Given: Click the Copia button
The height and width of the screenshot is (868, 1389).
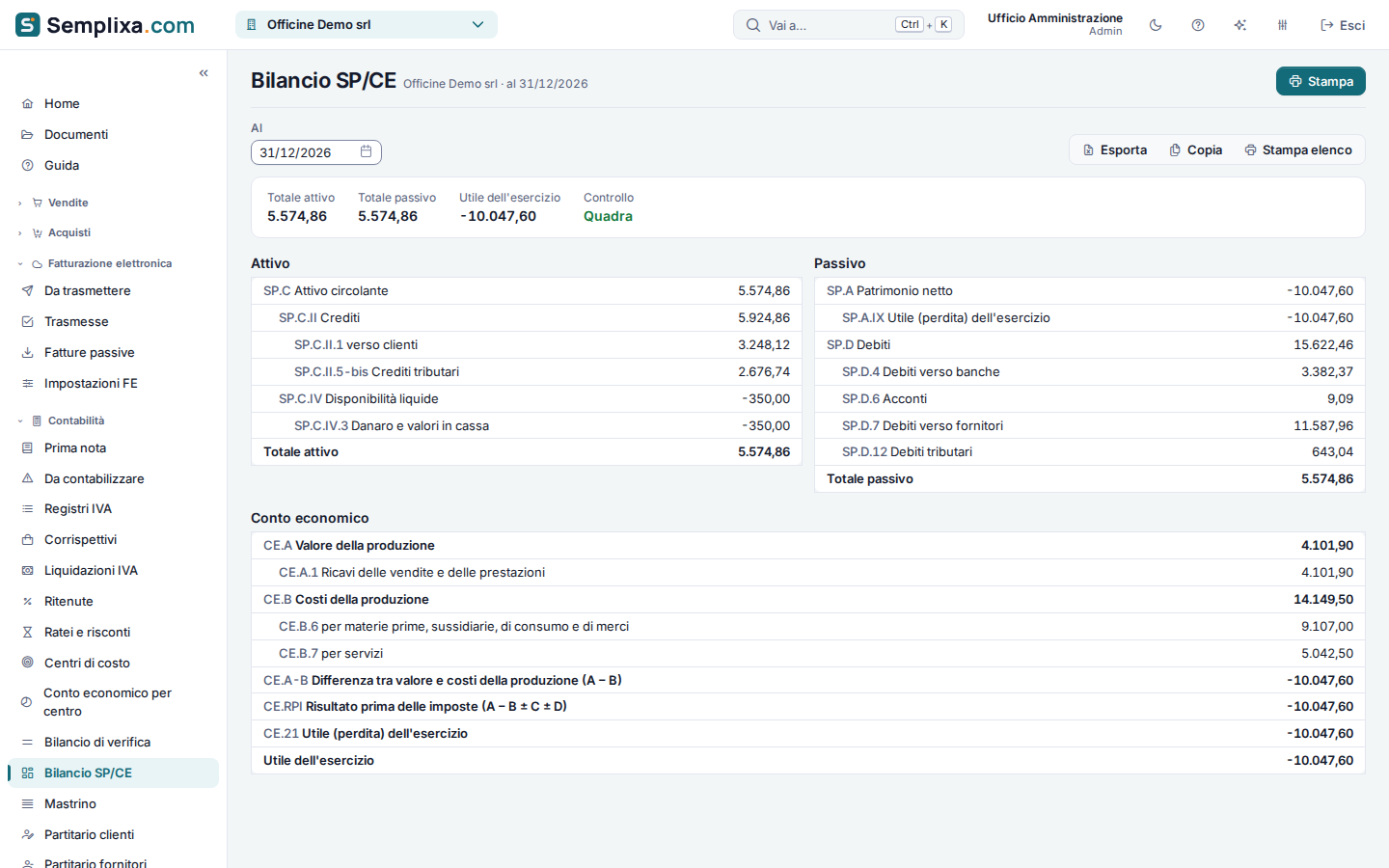Looking at the screenshot, I should click(x=1196, y=149).
